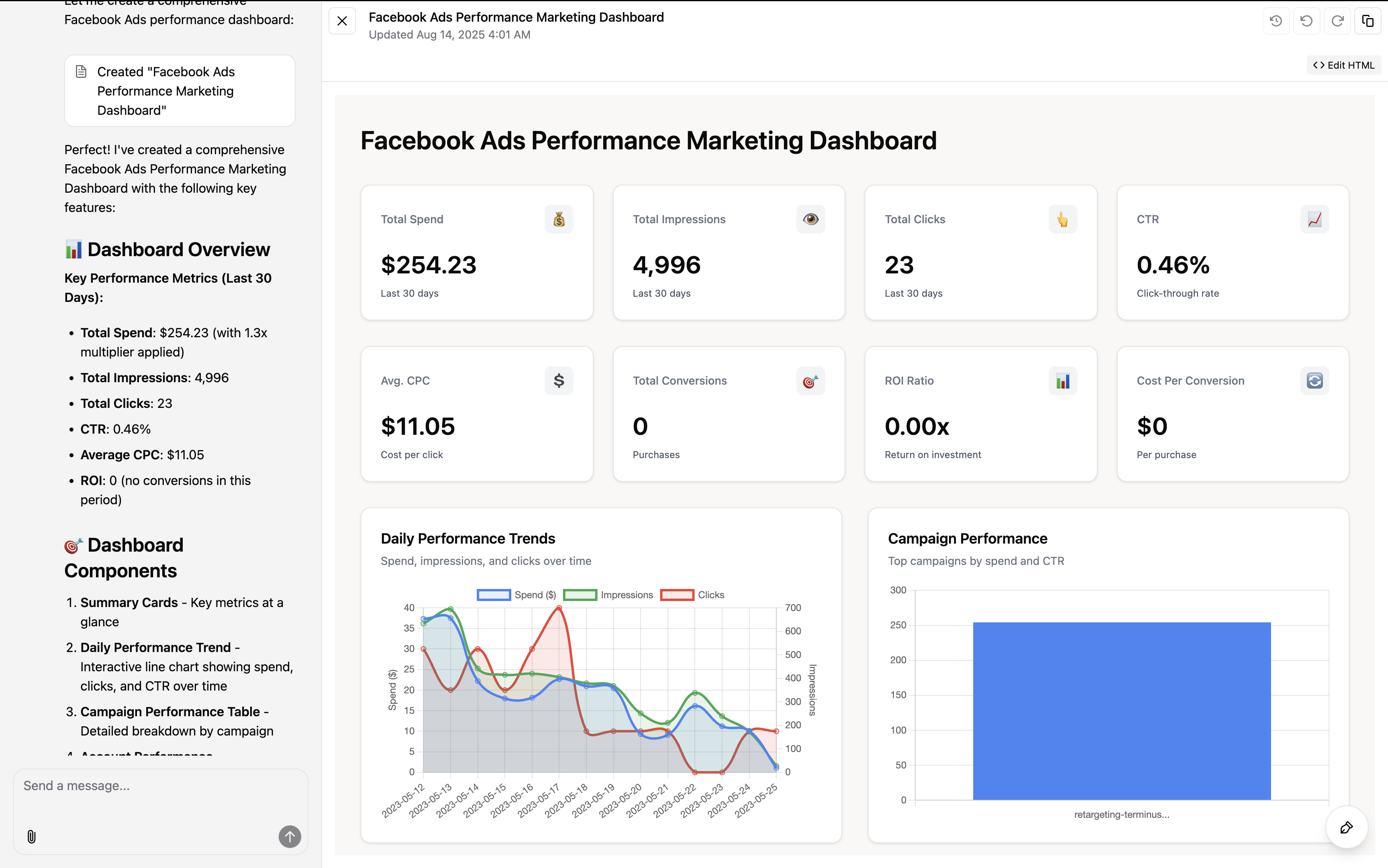
Task: Click the $0 Cost Per Conversion value
Action: 1152,426
